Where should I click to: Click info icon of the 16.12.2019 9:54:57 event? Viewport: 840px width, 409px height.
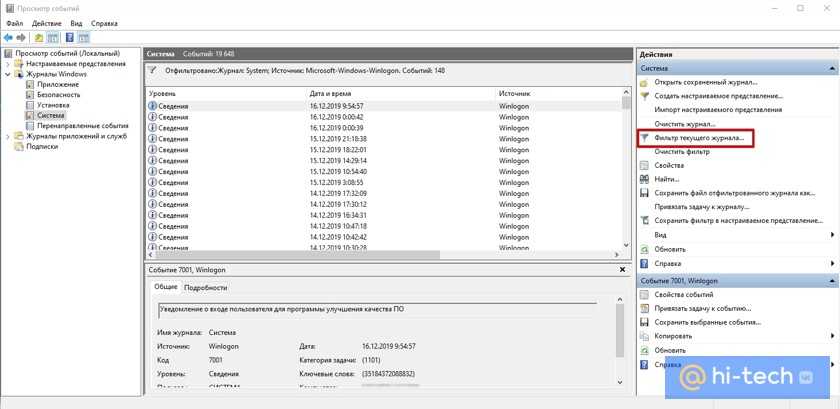pos(153,105)
